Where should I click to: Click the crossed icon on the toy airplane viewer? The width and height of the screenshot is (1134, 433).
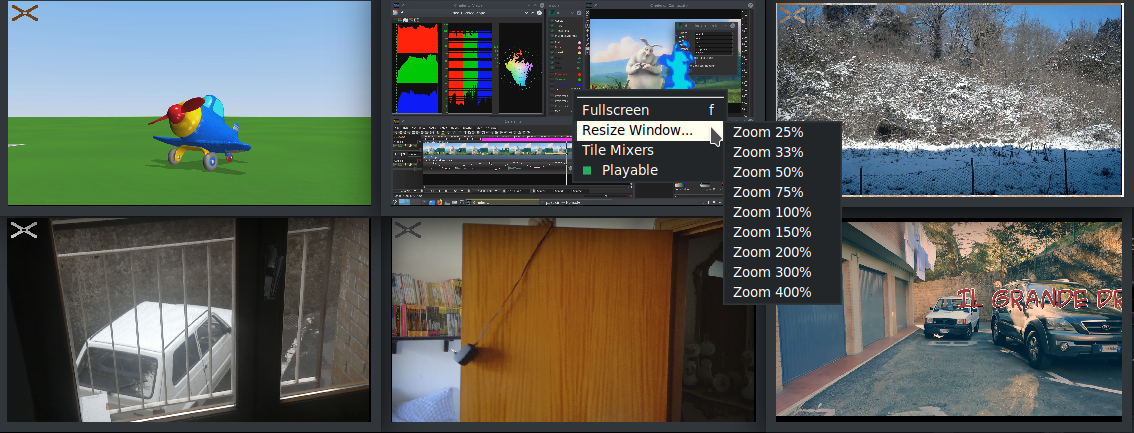[25, 13]
